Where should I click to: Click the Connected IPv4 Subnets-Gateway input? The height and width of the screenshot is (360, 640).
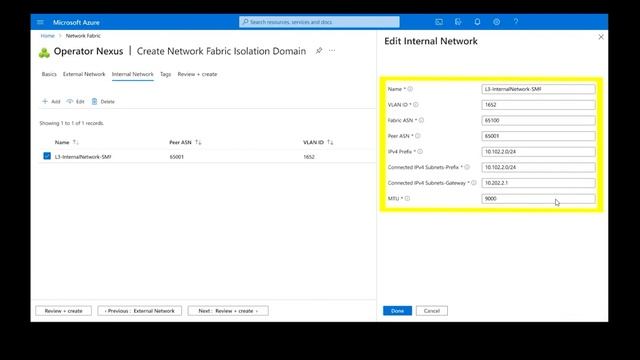click(538, 183)
